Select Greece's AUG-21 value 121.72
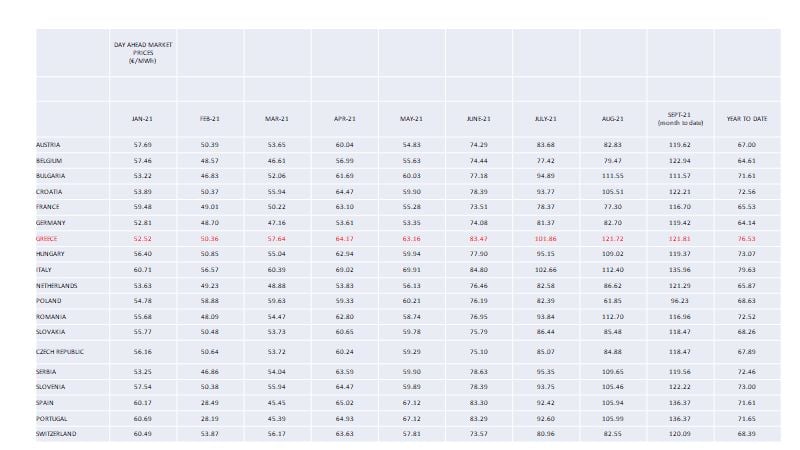 tap(613, 239)
